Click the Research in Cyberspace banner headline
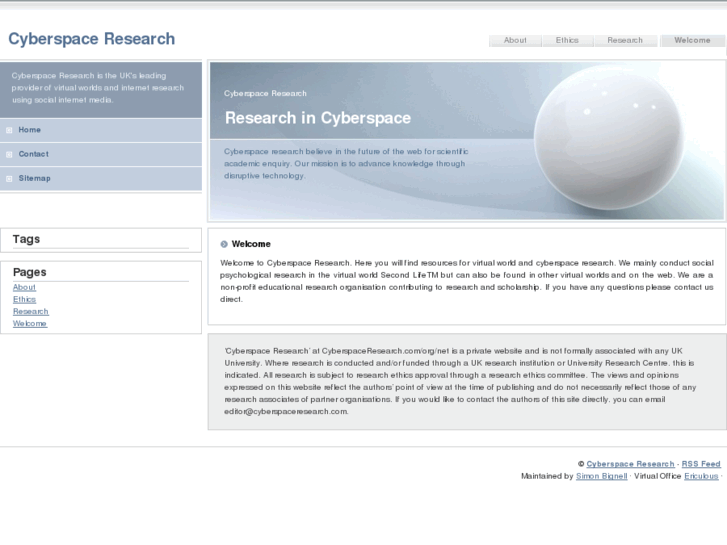The height and width of the screenshot is (545, 727). coord(318,118)
